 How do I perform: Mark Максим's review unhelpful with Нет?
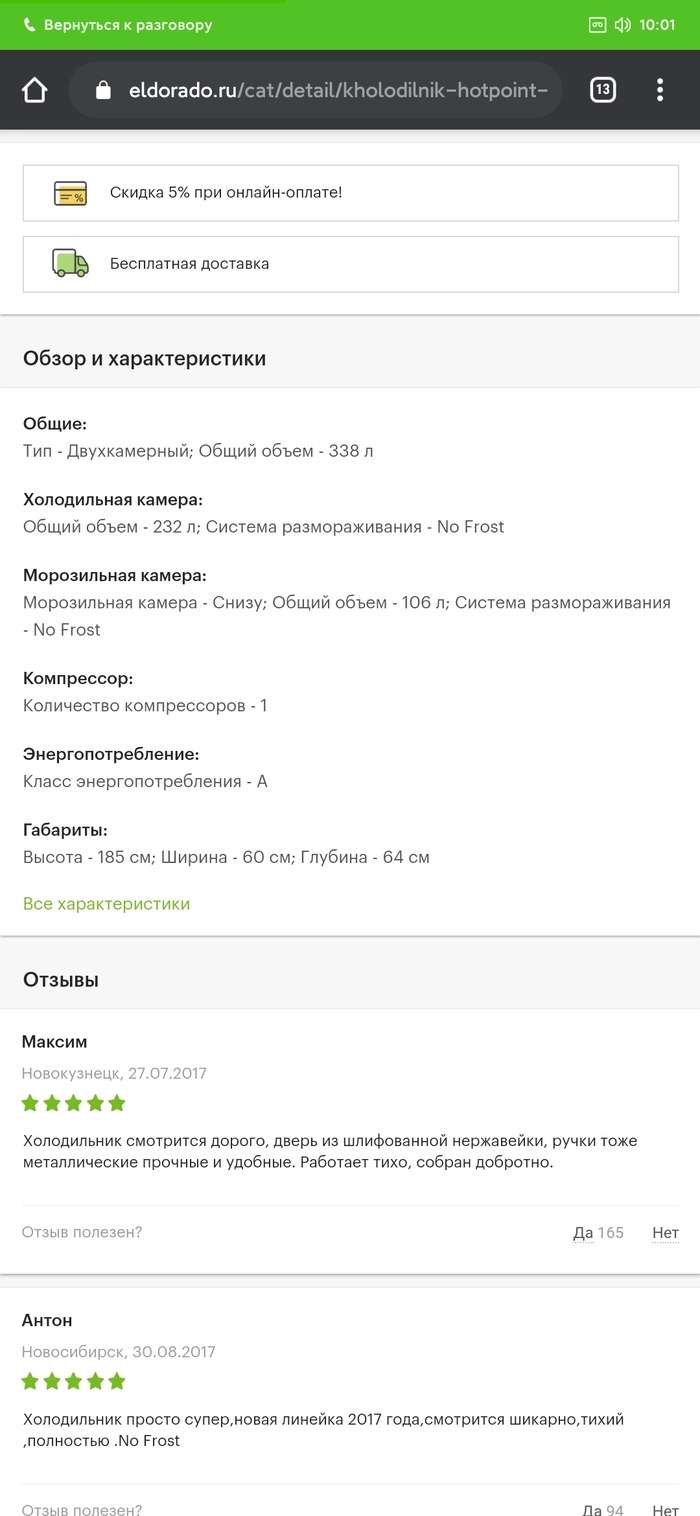(666, 1233)
